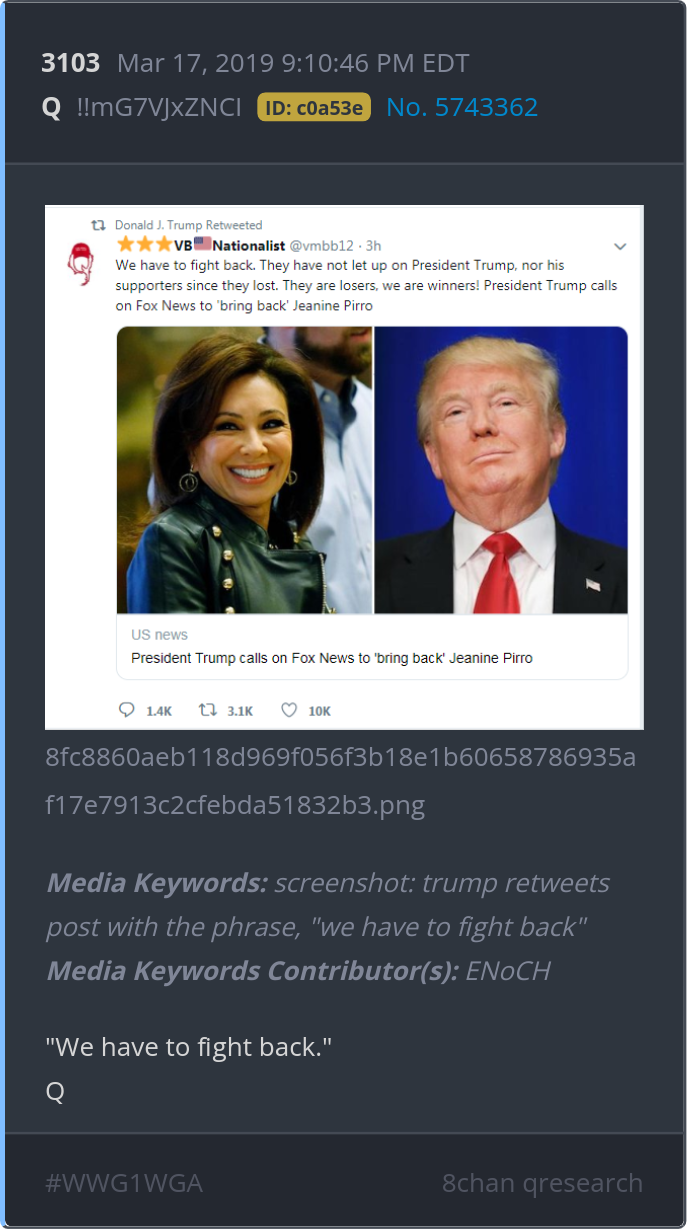Image resolution: width=688 pixels, height=1230 pixels.
Task: Open post number link No. 5743362
Action: point(462,107)
